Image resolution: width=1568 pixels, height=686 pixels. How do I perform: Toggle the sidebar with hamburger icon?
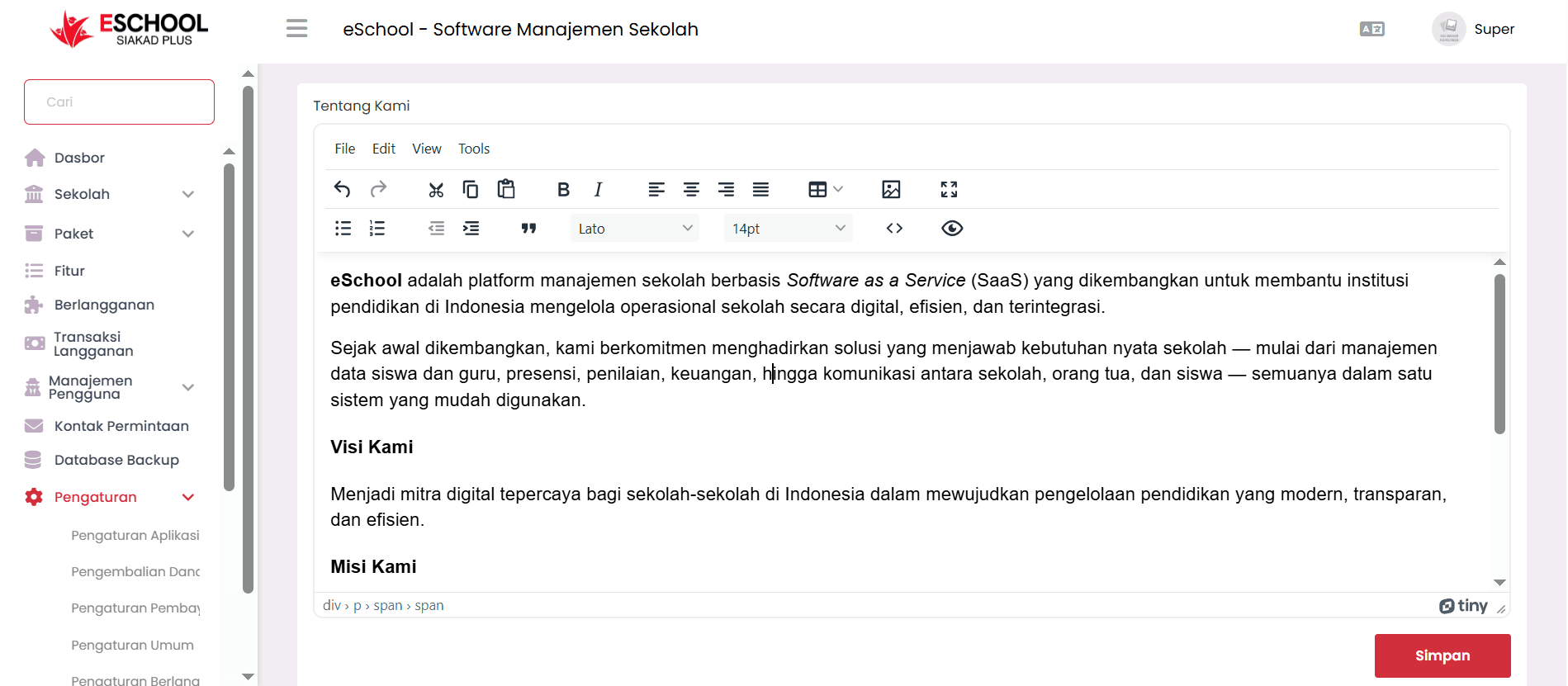(296, 29)
